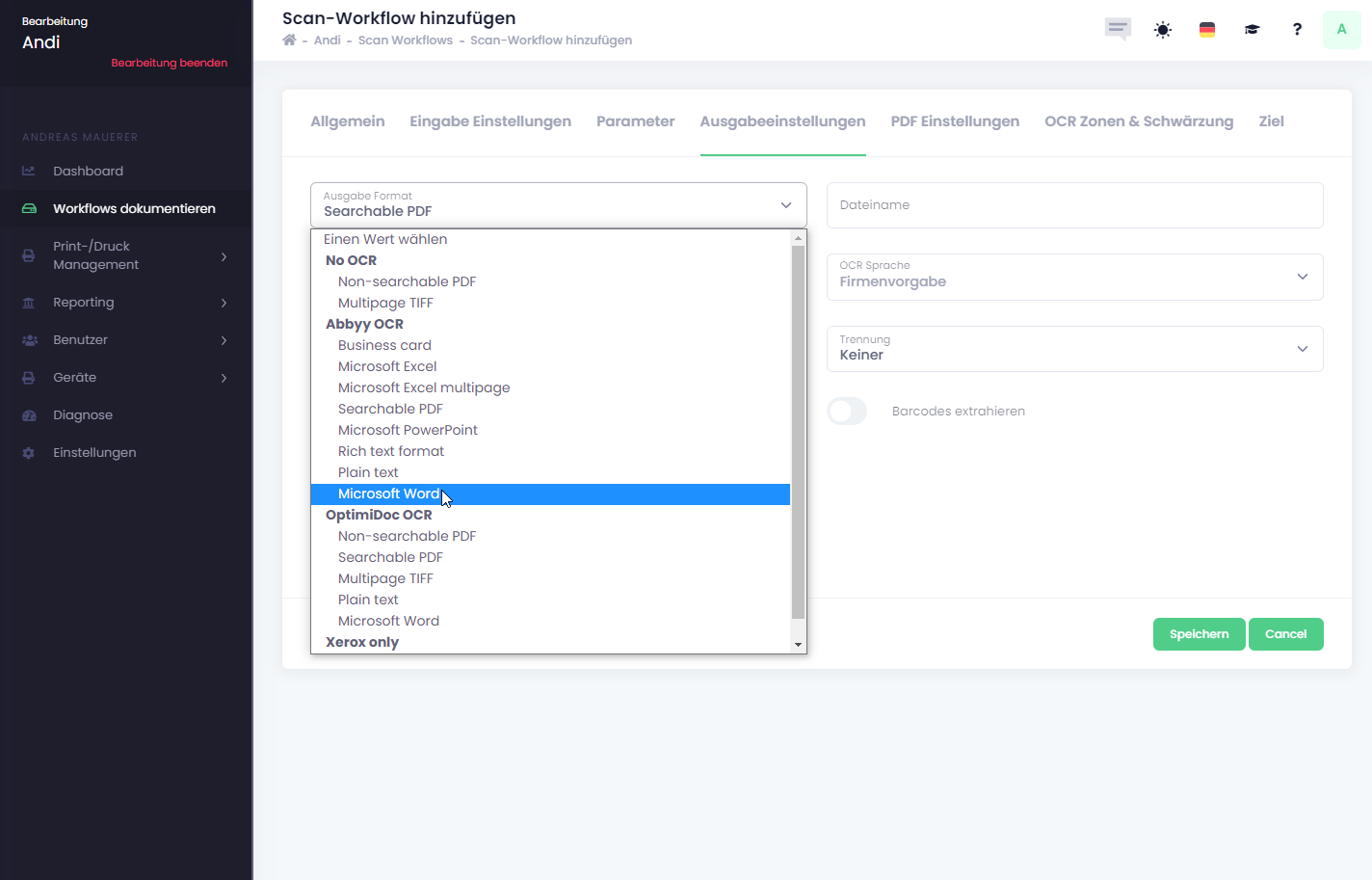Click the Workflows dokumentieren scanner icon
Screen dimensions: 1372x880
click(x=29, y=208)
